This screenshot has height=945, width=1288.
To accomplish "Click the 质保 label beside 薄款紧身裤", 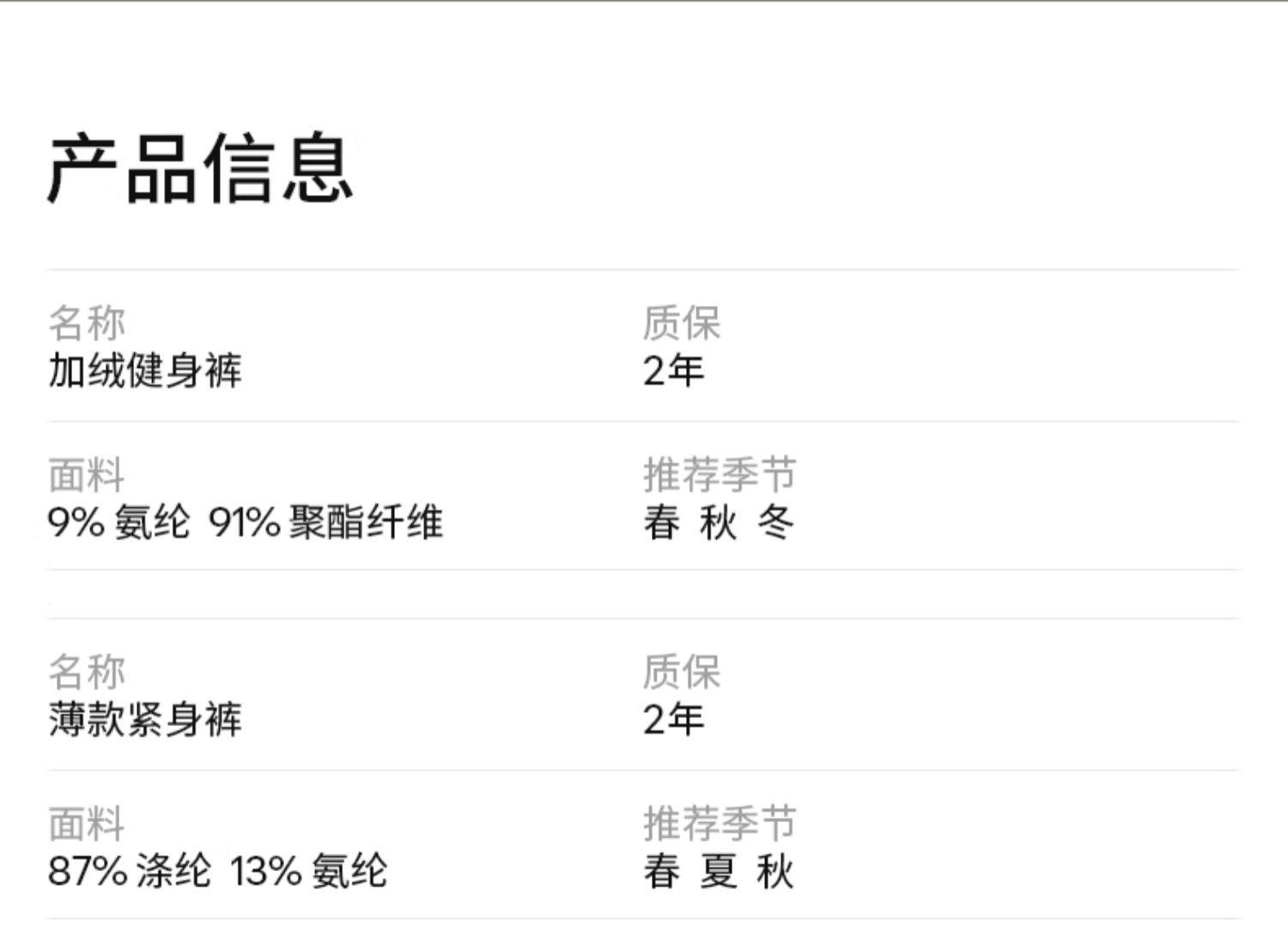I will (682, 672).
